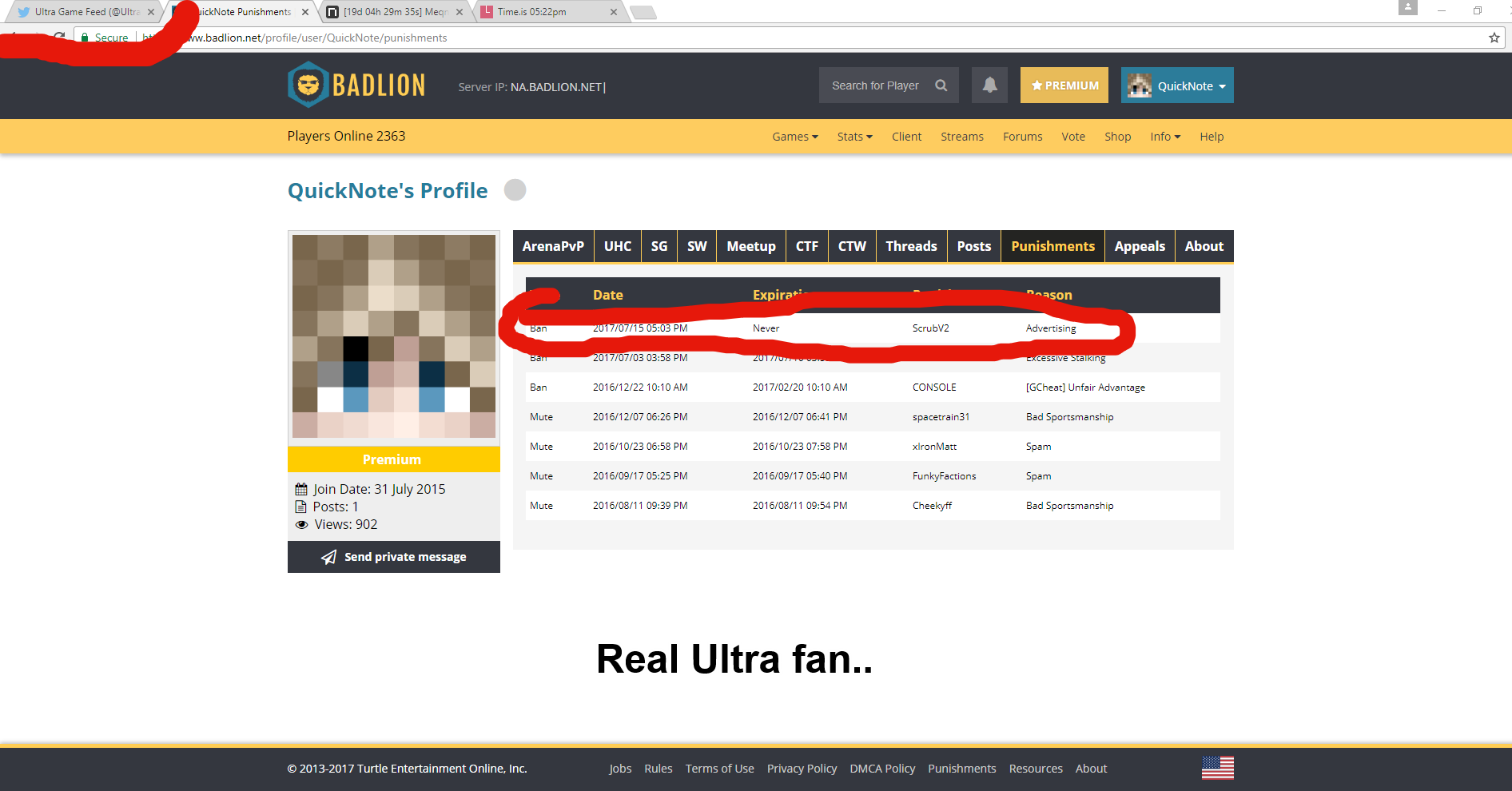Click the [GCheat] Unfair Advantage reason
The image size is (1512, 791).
(1085, 388)
